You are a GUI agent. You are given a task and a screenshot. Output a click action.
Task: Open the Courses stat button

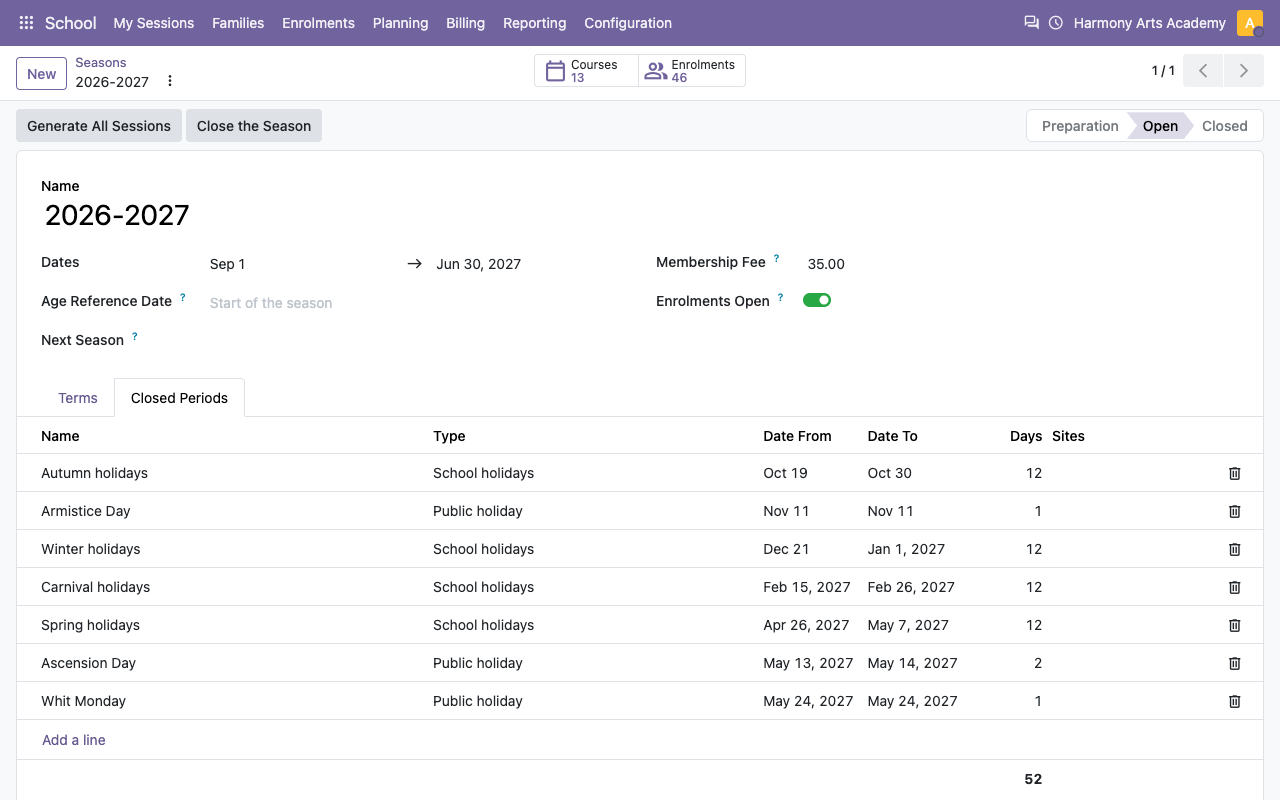tap(587, 71)
